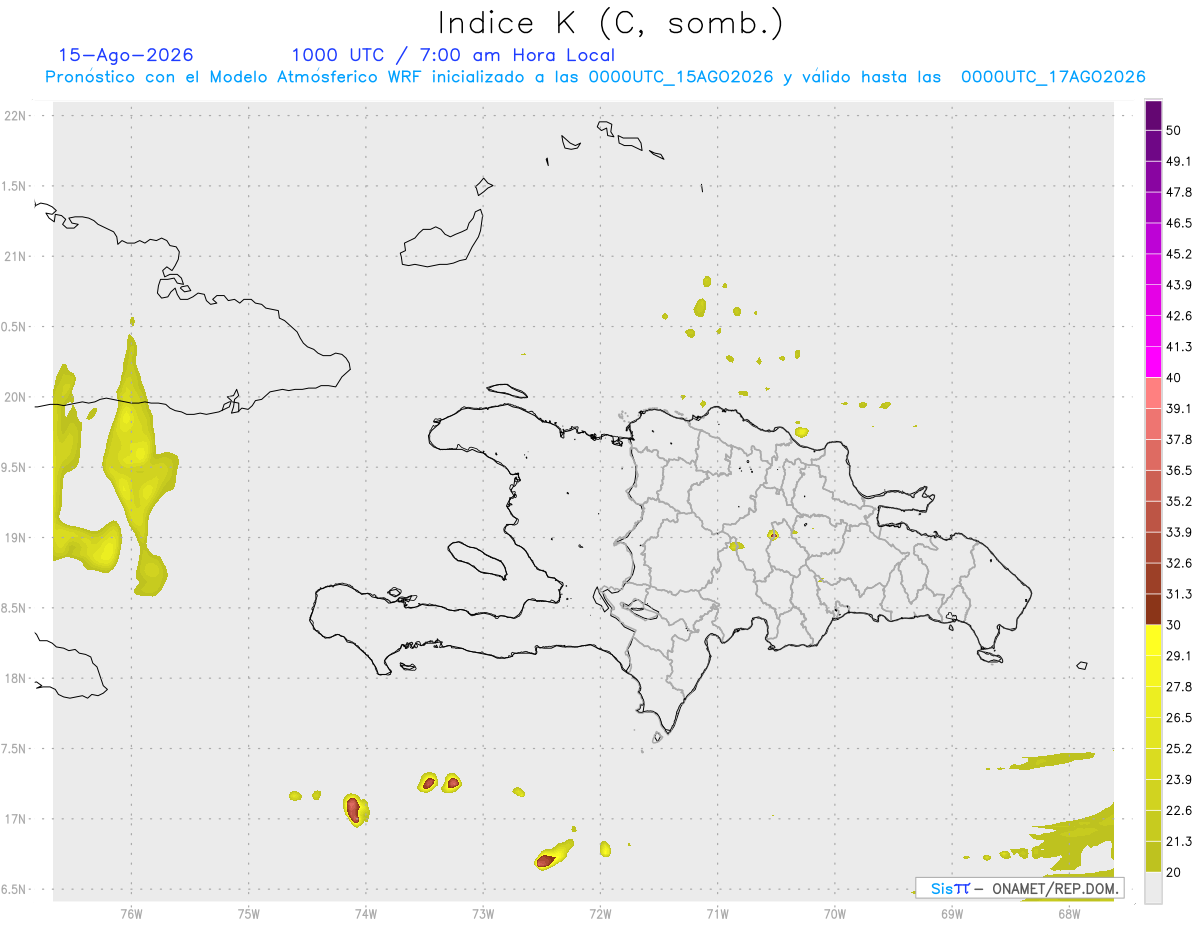Click the '26.5' color scale label
The height and width of the screenshot is (927, 1200).
[1179, 718]
